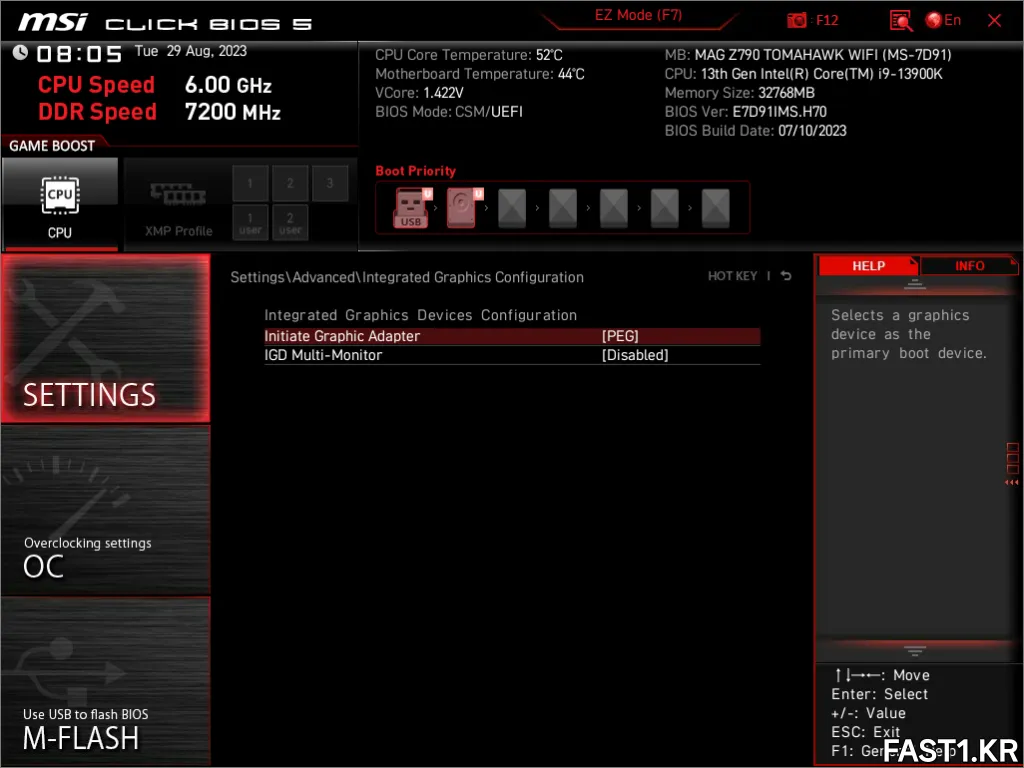Image resolution: width=1024 pixels, height=768 pixels.
Task: Click the side panel collapse arrows
Action: click(x=1012, y=483)
